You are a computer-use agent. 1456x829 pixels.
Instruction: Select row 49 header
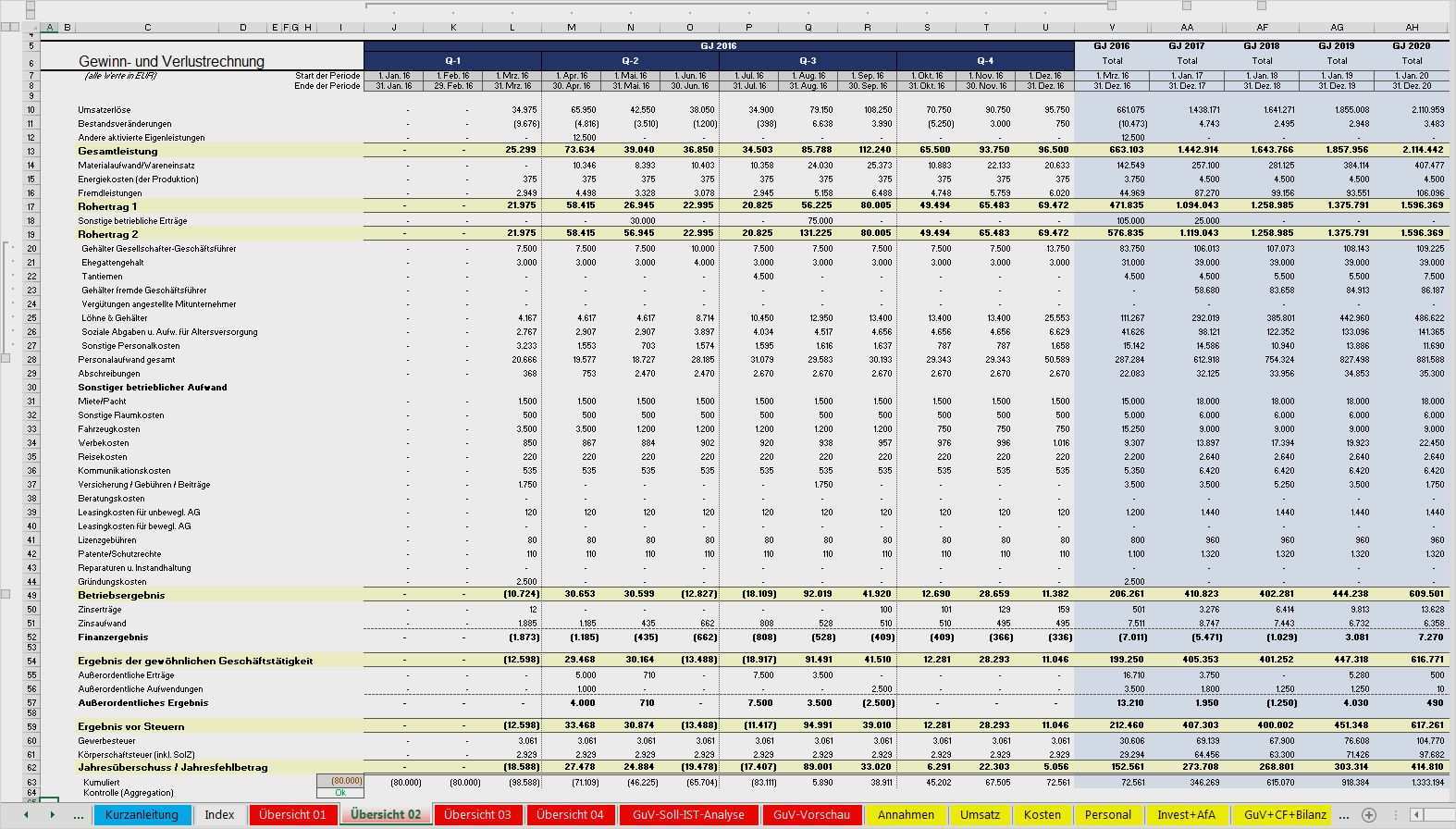(31, 595)
